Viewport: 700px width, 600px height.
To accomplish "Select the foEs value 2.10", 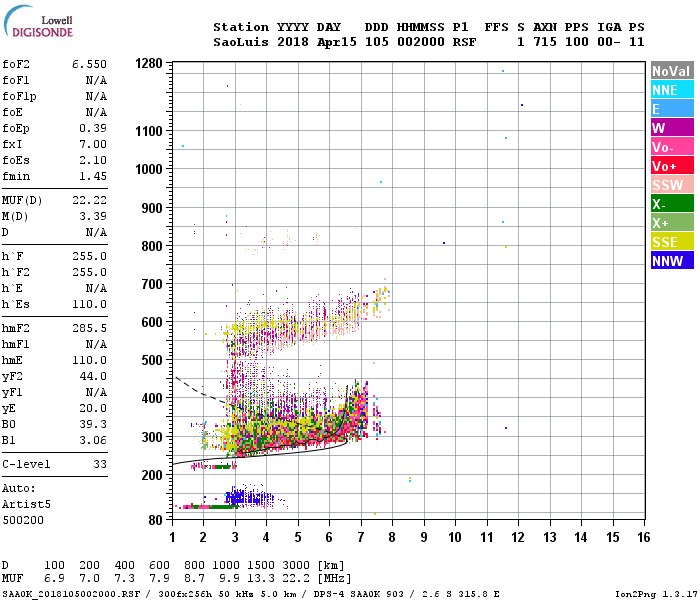I will (x=93, y=160).
